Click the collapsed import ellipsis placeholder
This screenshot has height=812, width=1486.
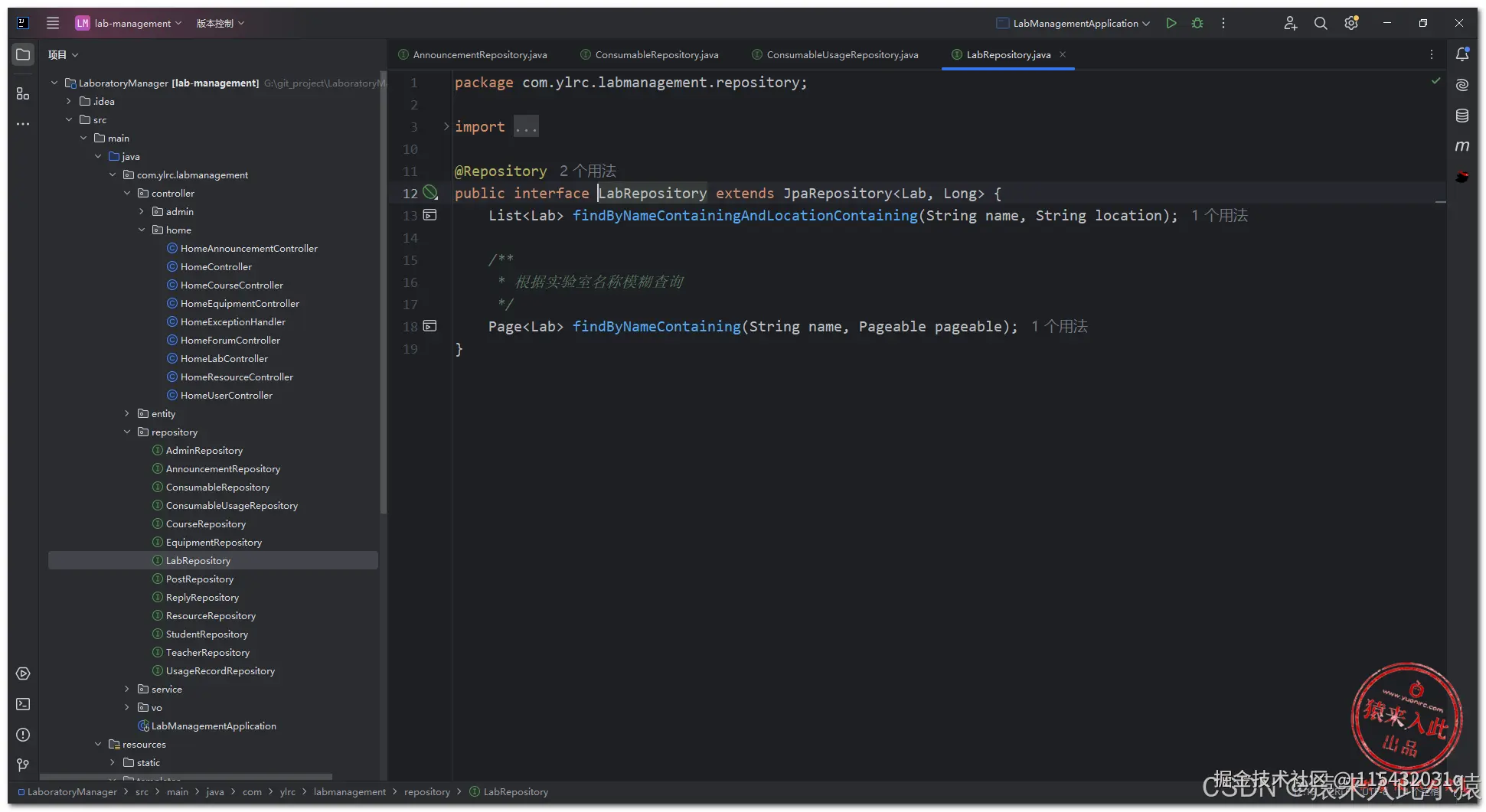tap(526, 126)
